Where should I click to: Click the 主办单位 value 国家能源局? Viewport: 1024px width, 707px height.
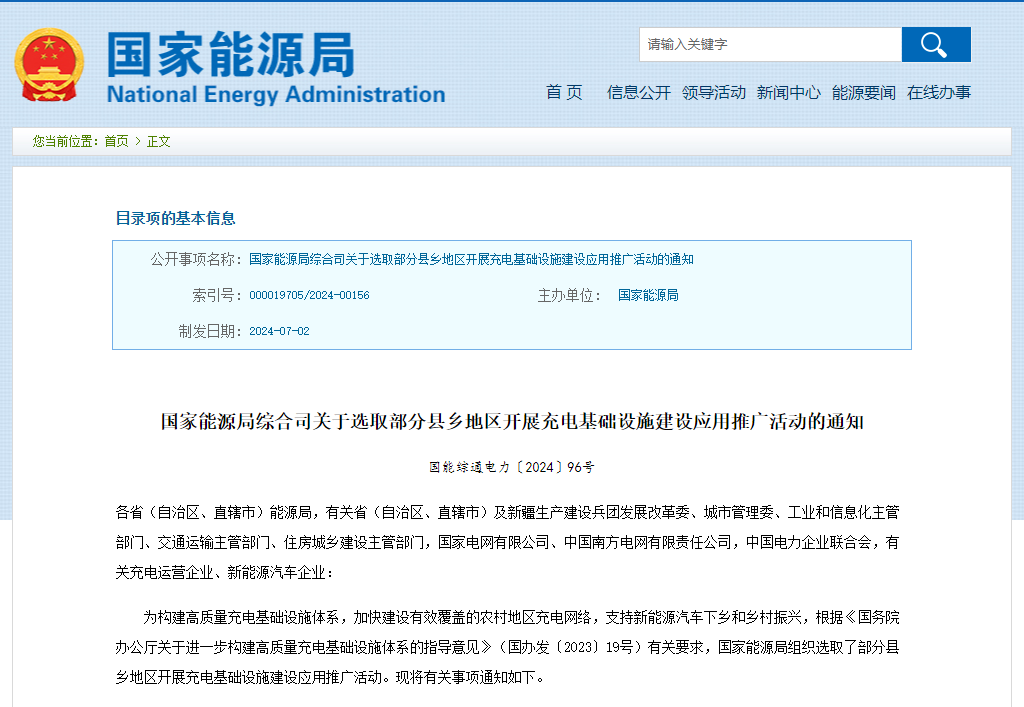[648, 295]
